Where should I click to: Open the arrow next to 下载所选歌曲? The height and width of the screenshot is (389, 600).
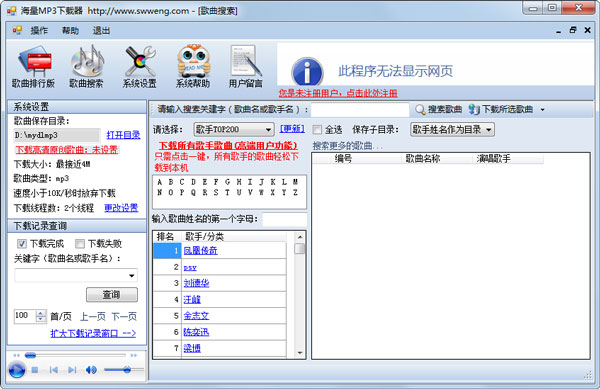(x=543, y=110)
